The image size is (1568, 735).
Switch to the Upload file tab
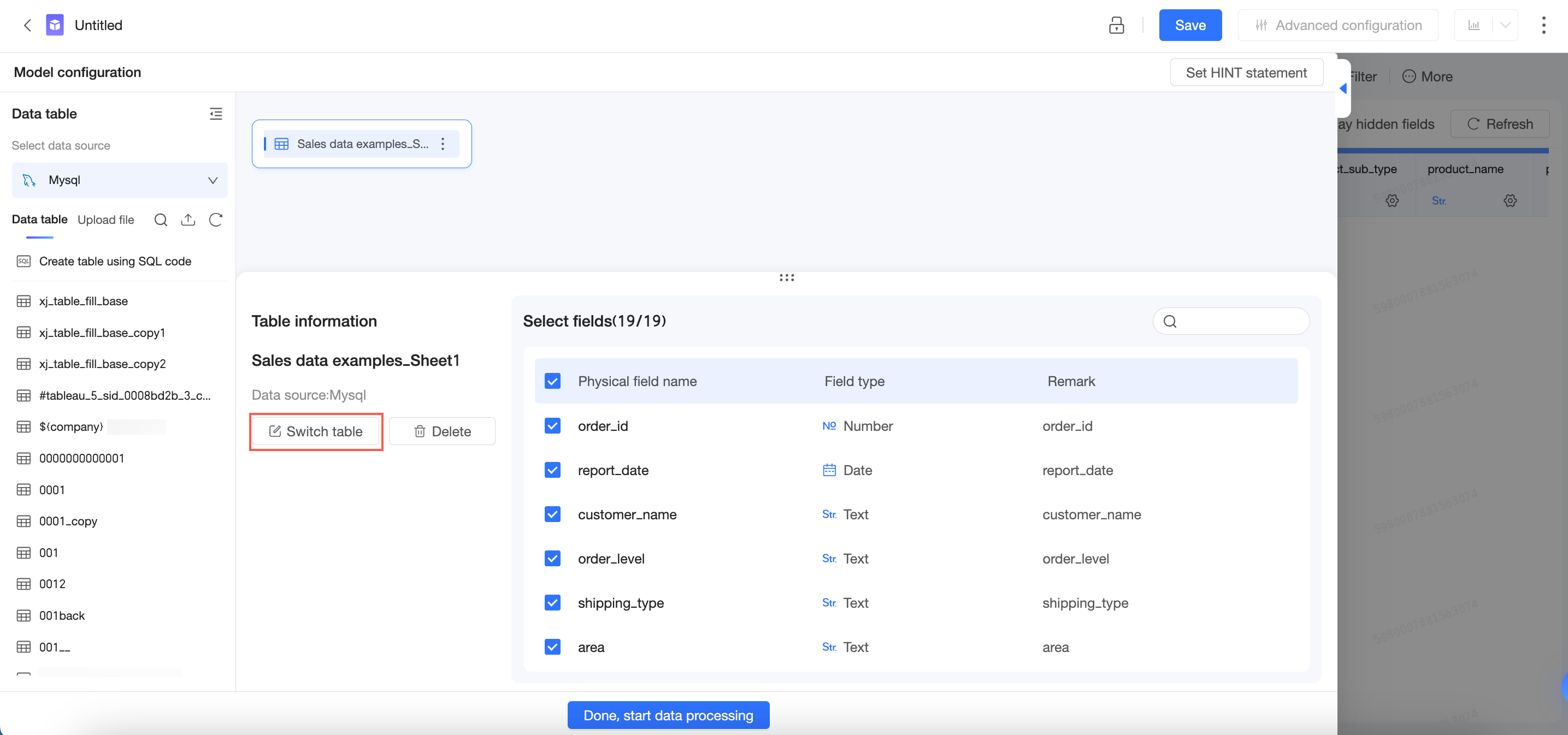105,220
